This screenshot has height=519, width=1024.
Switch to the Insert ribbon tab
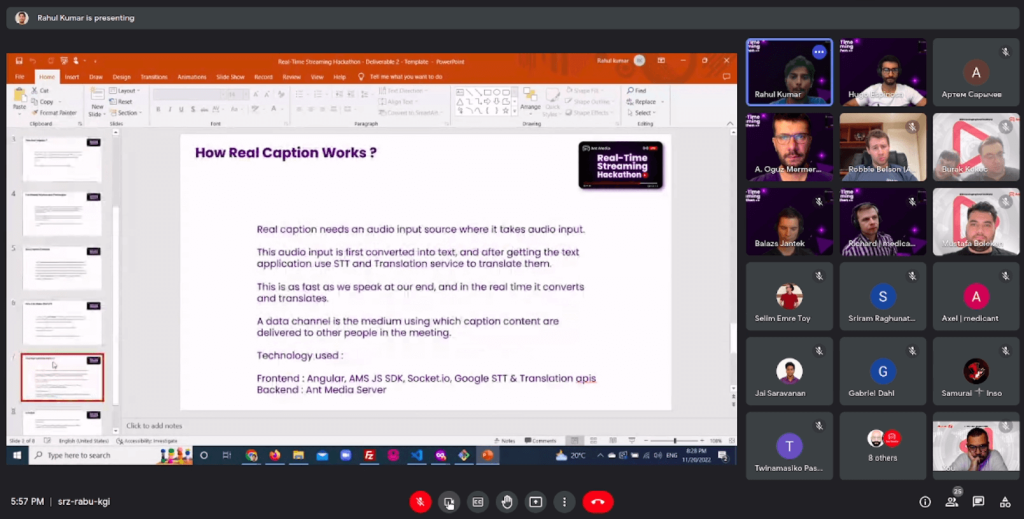(72, 77)
